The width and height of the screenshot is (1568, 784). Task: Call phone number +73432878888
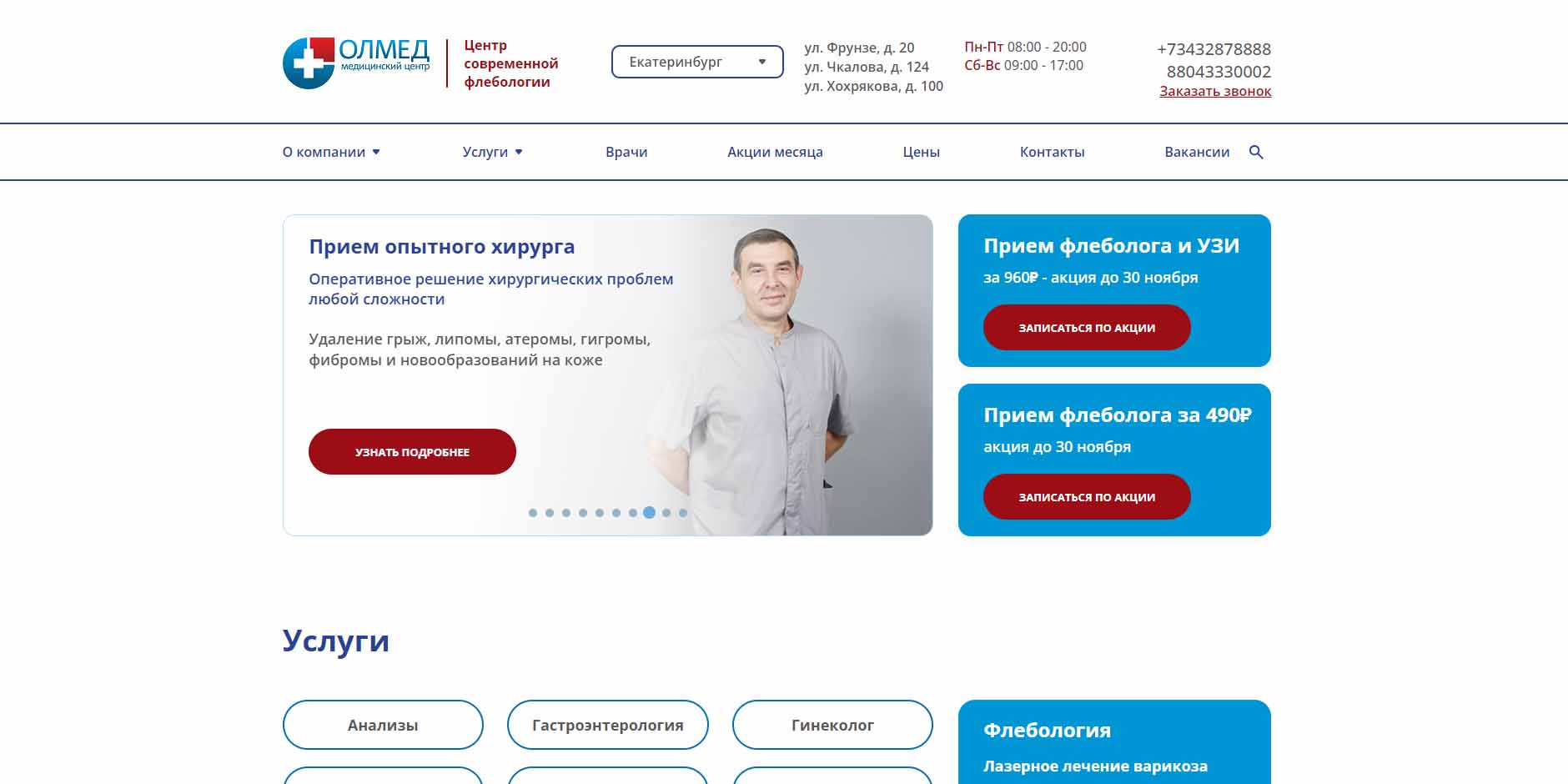[1214, 49]
